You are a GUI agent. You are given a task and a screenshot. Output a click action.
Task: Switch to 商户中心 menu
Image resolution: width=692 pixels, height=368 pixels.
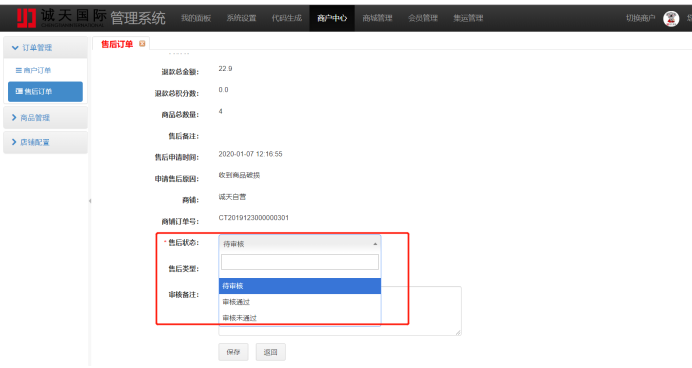pyautogui.click(x=332, y=18)
